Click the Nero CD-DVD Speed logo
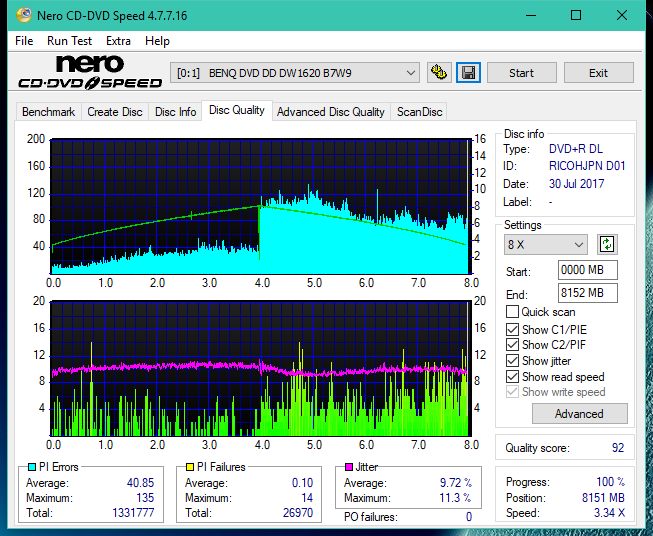Screen dimensions: 653x536 (x=90, y=73)
